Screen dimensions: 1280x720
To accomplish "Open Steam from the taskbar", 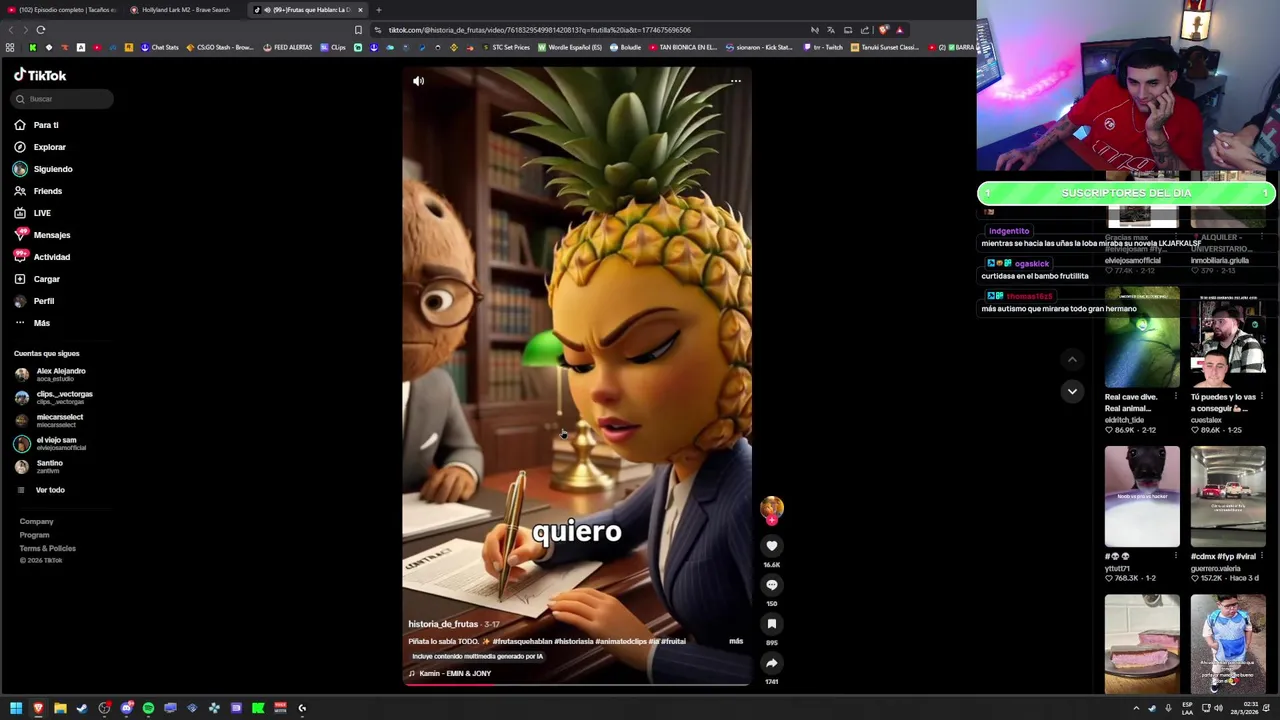I will click(82, 708).
